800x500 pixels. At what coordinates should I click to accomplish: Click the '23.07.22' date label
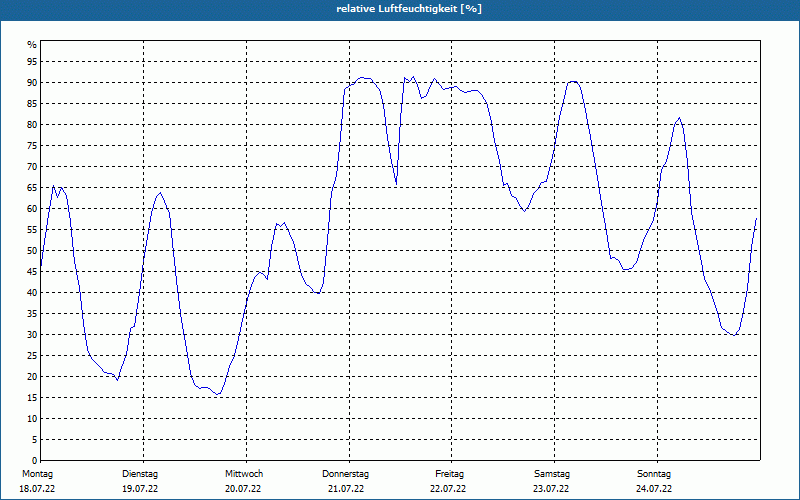coord(551,489)
